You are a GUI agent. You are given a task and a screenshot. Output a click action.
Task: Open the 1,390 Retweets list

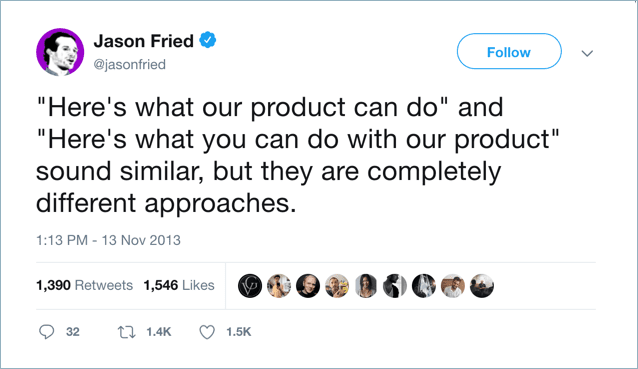point(84,285)
